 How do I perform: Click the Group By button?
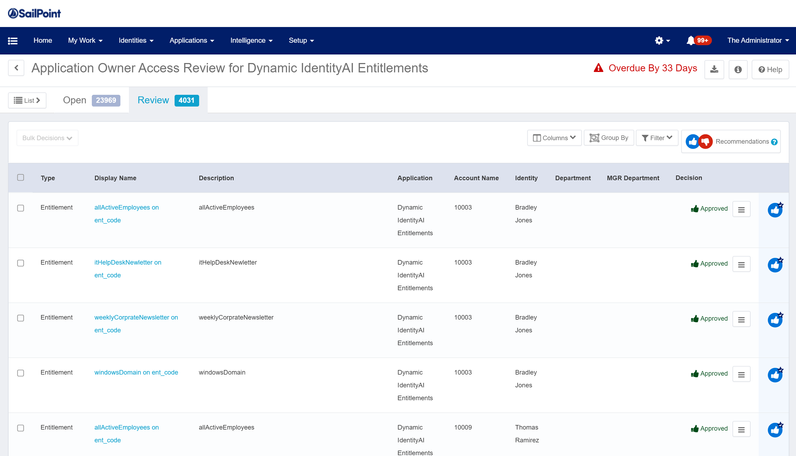[x=608, y=138]
